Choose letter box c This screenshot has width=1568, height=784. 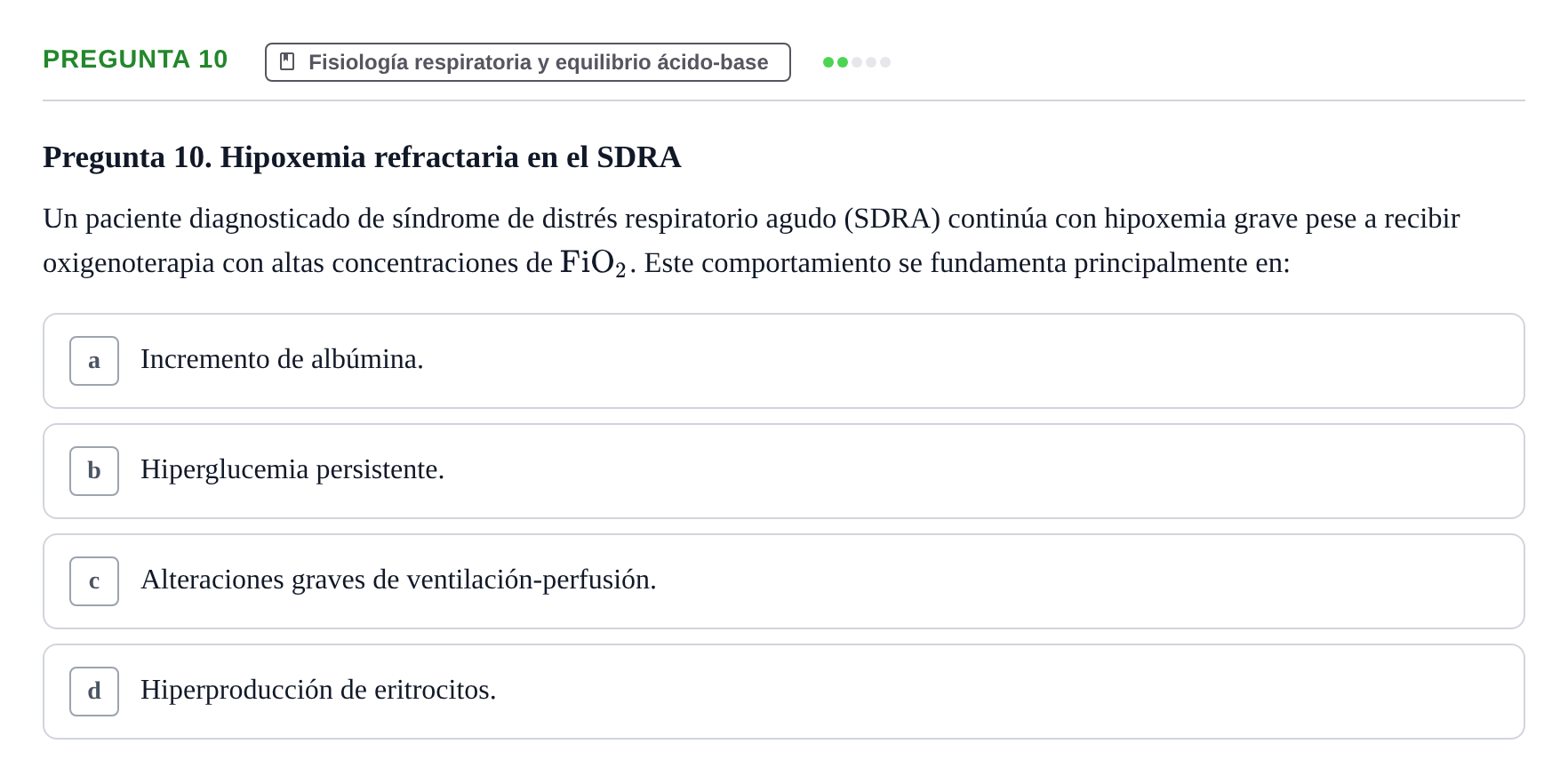tap(94, 581)
